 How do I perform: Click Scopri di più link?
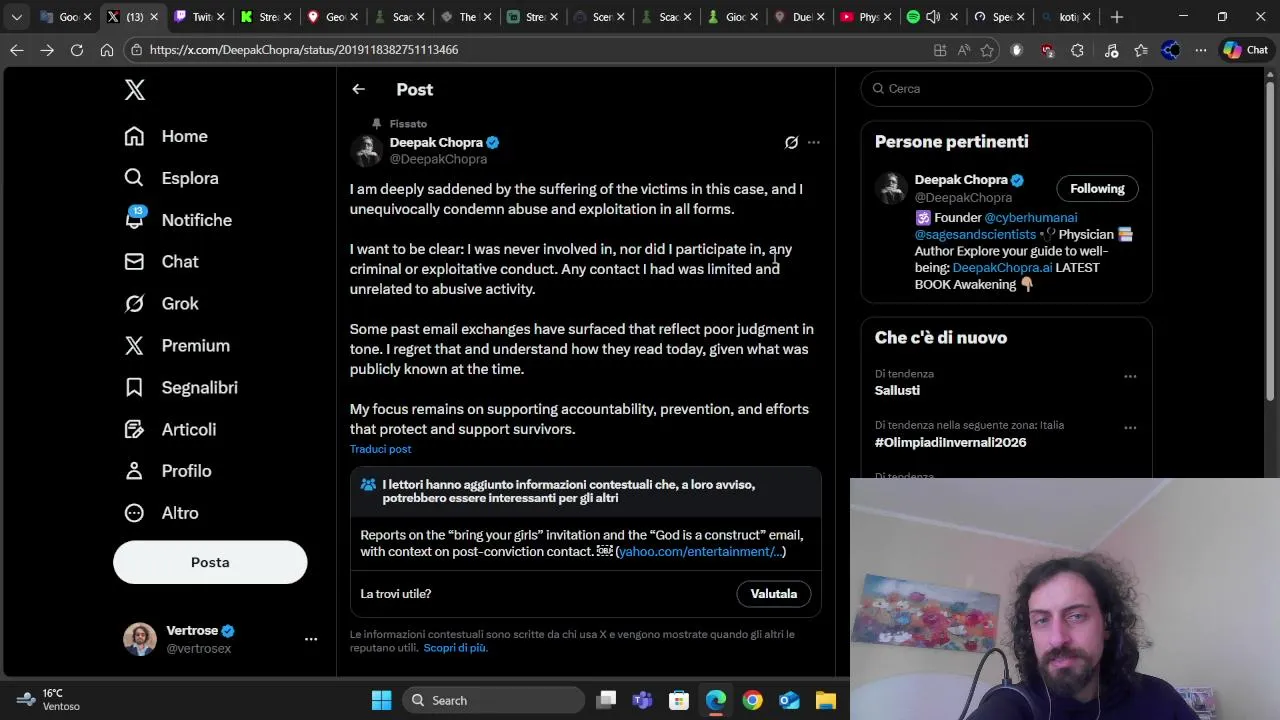455,648
